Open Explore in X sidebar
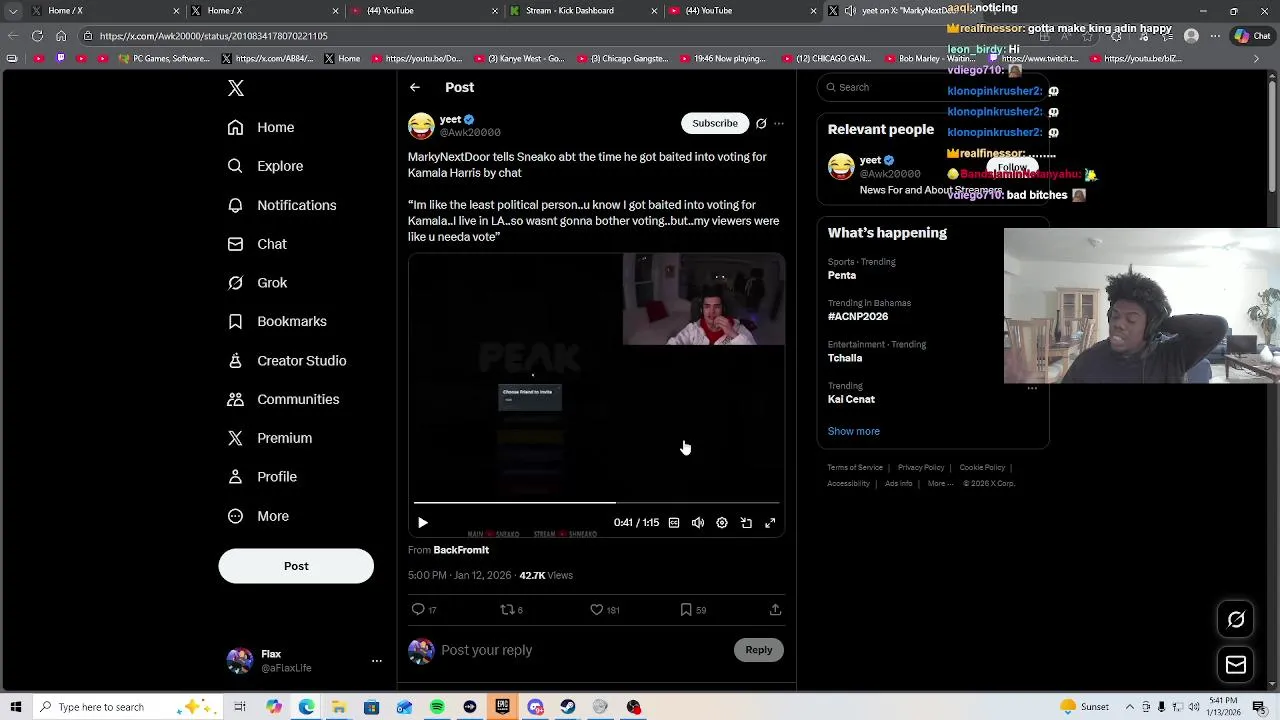This screenshot has height=720, width=1280. coord(265,166)
